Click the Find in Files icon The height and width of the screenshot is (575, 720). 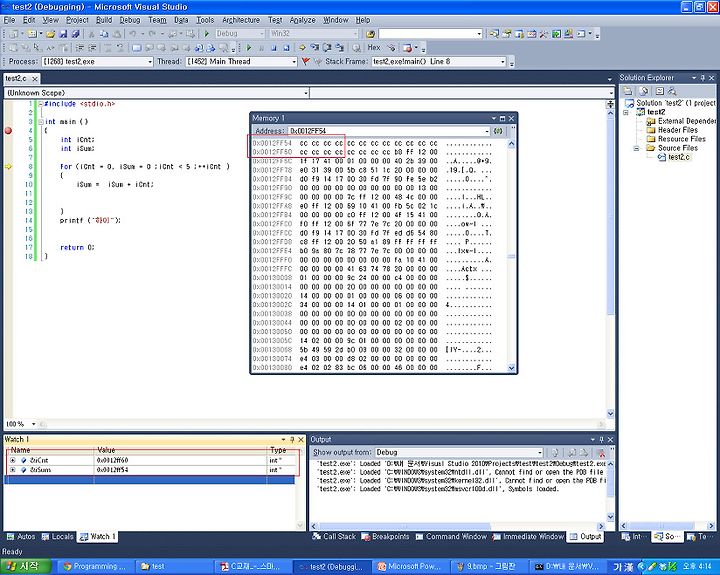pos(371,34)
